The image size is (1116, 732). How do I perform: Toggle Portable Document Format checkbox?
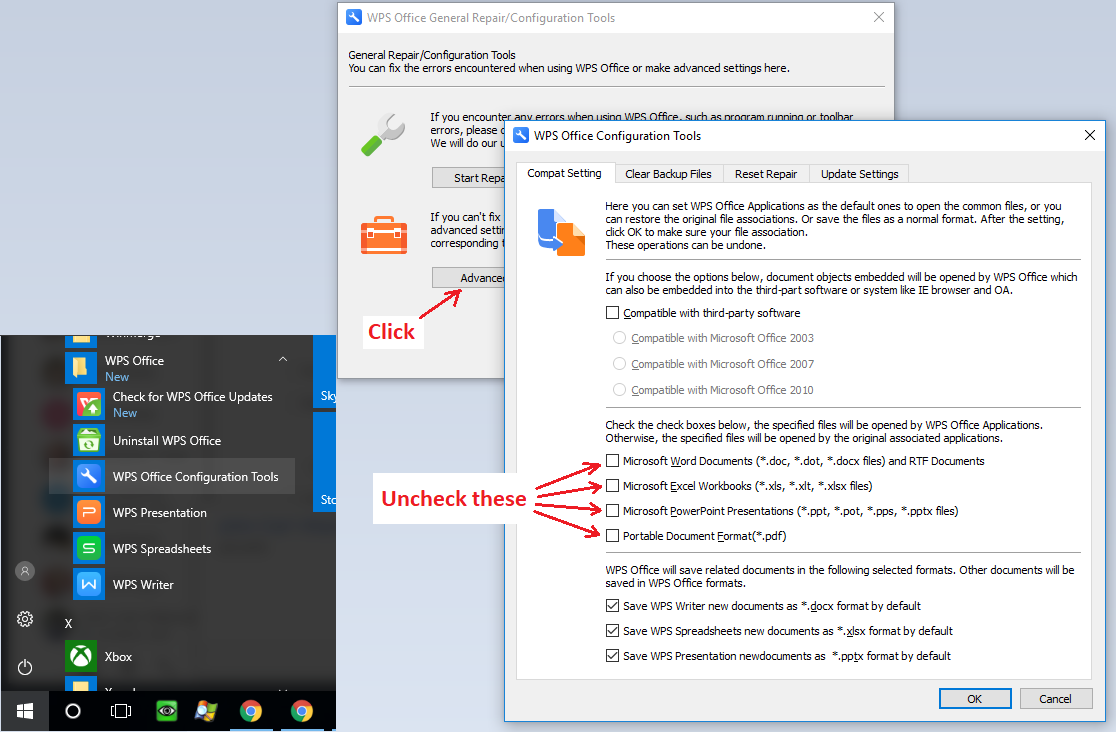(x=612, y=535)
